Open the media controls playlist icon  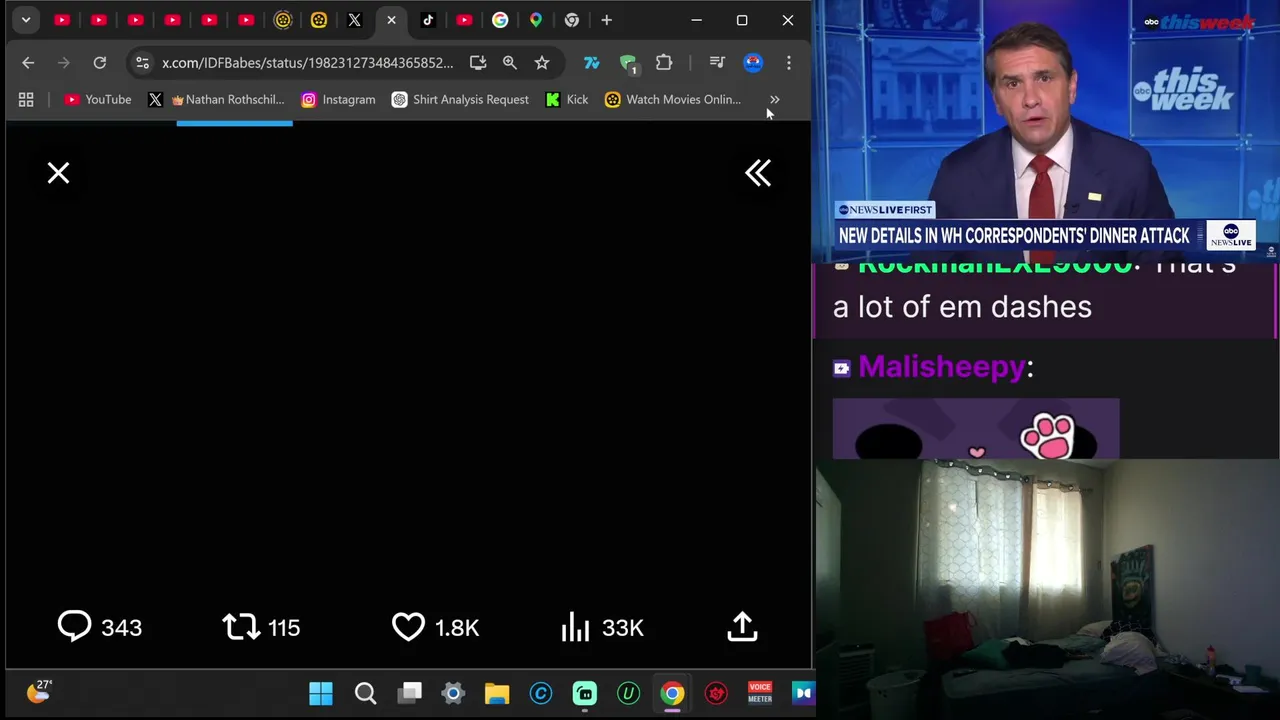[717, 63]
